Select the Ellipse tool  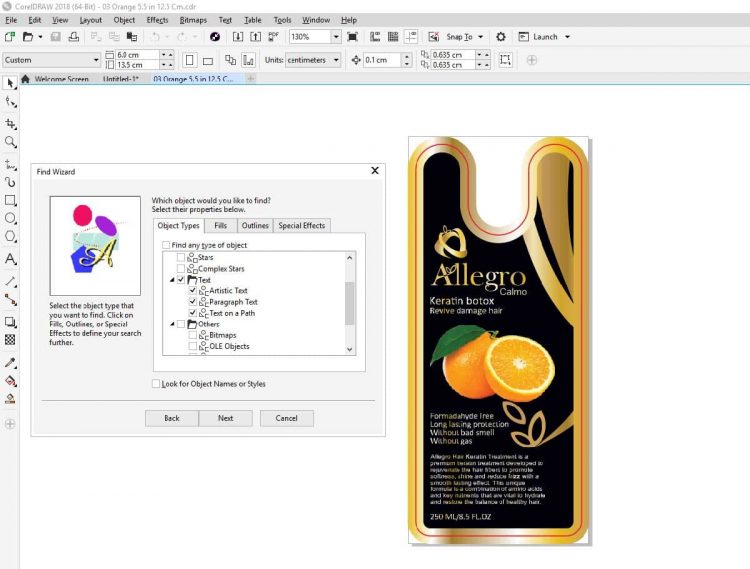tap(10, 219)
